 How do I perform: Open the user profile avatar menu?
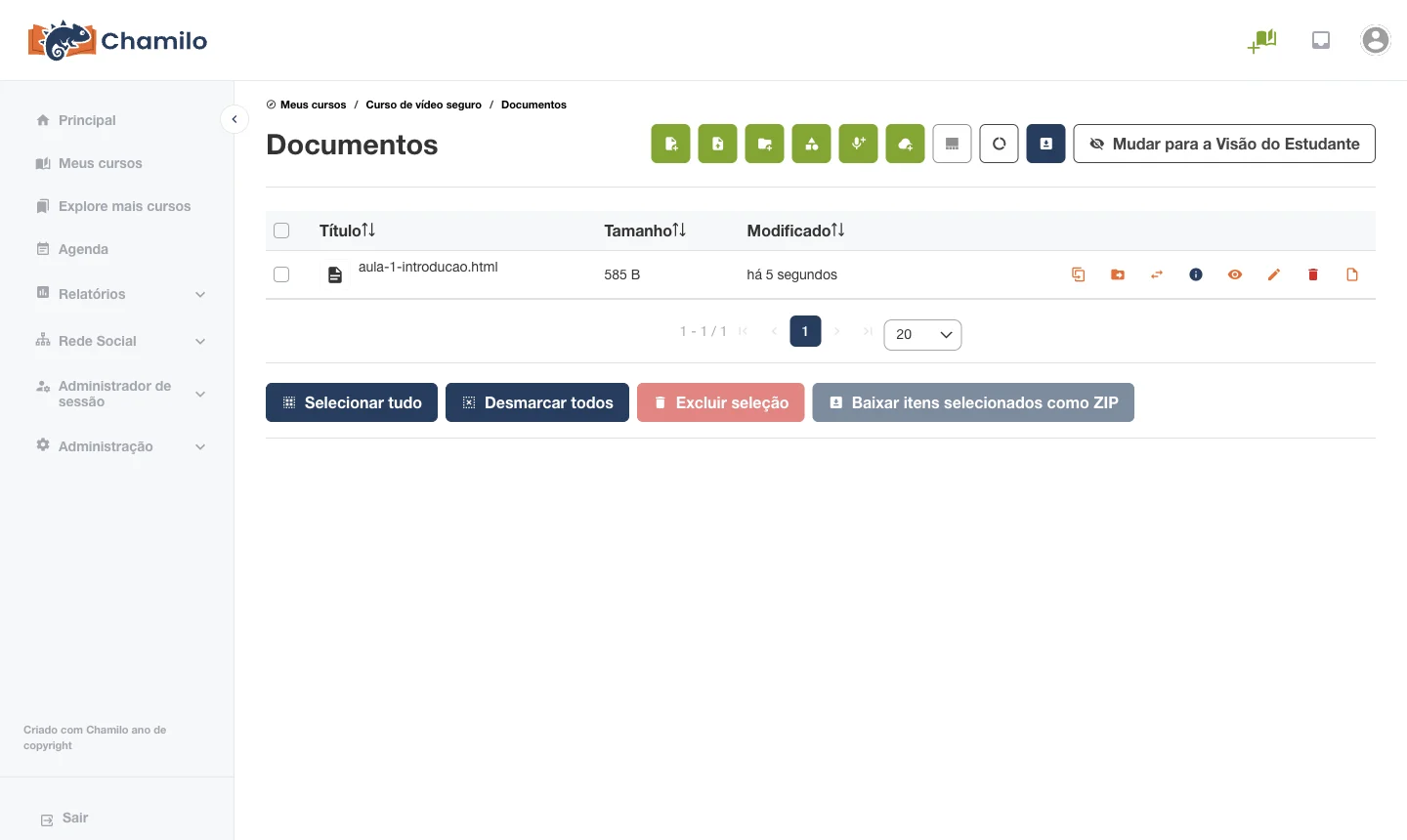coord(1376,40)
